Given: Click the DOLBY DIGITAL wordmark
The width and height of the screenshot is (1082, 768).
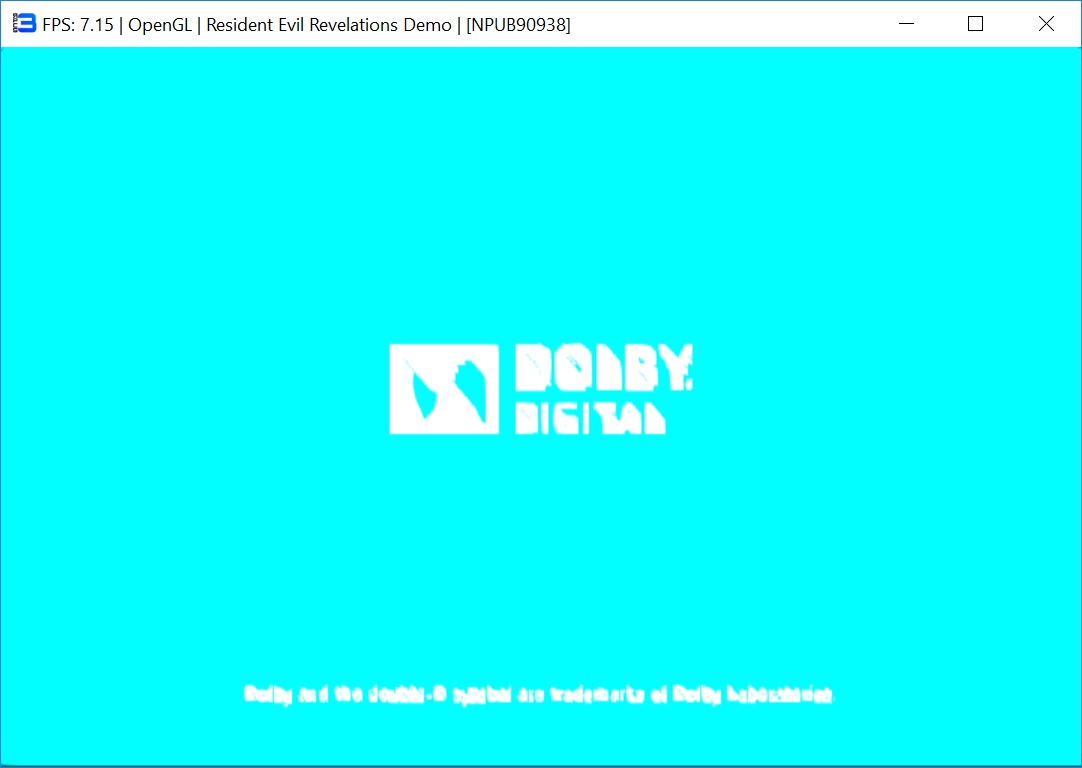Looking at the screenshot, I should click(604, 389).
